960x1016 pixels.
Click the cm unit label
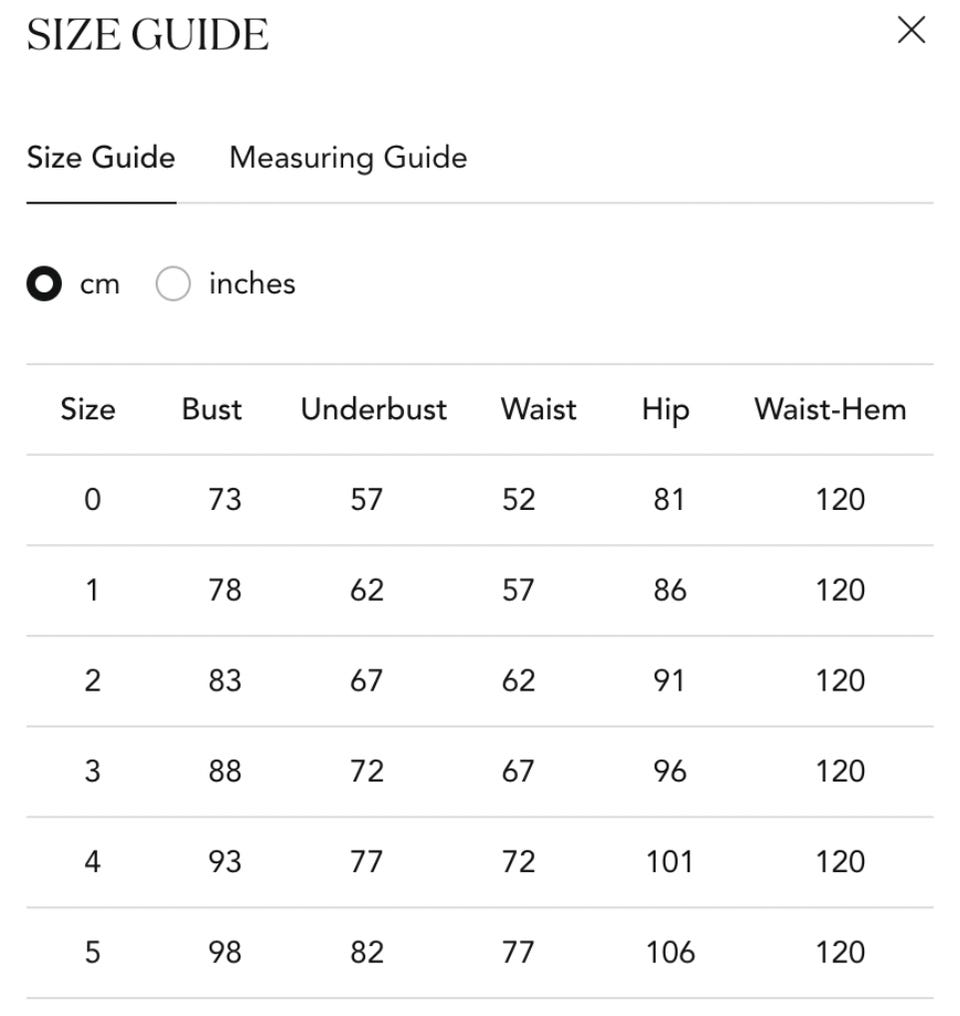pyautogui.click(x=100, y=285)
